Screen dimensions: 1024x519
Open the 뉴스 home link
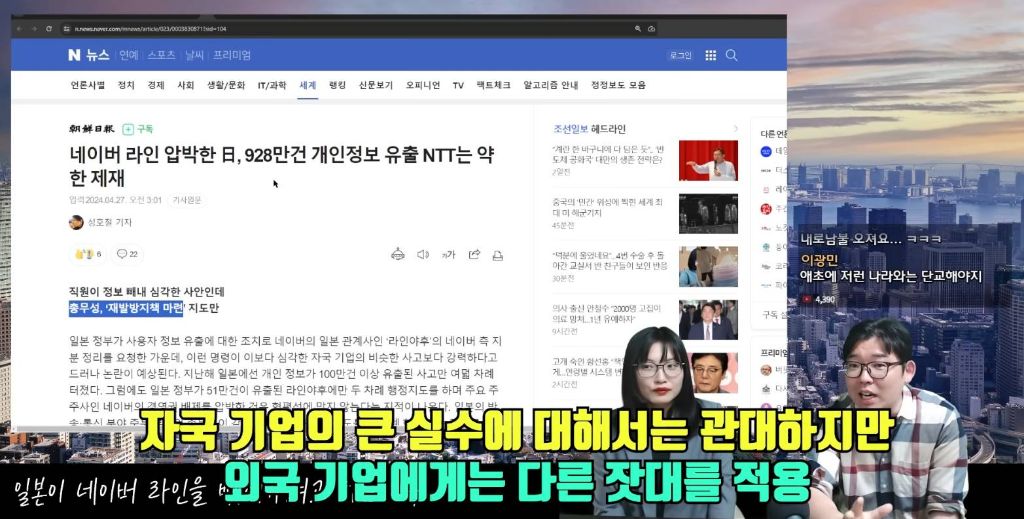[x=97, y=55]
